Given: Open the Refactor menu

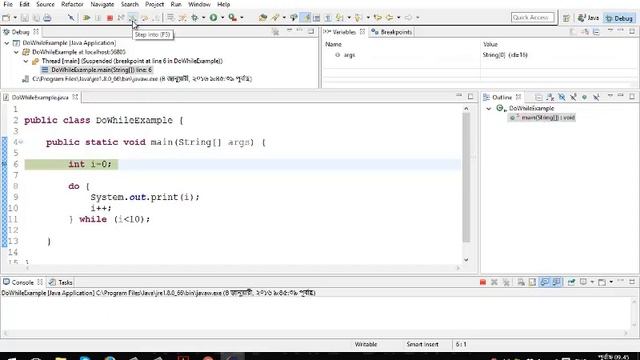Looking at the screenshot, I should click(x=72, y=4).
